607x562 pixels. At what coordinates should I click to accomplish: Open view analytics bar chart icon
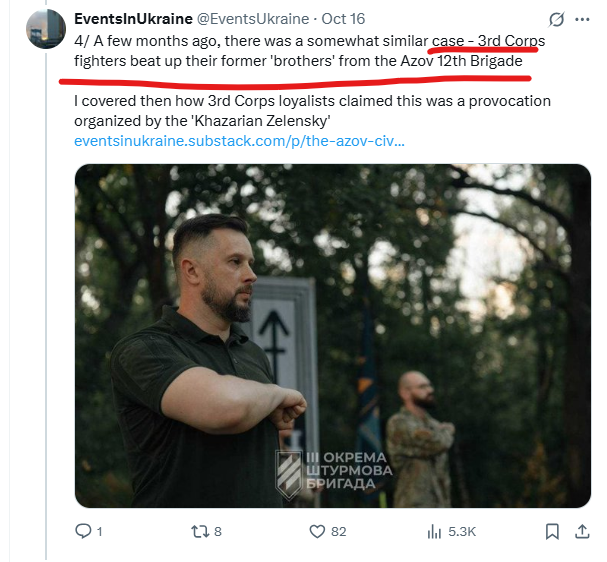[x=433, y=532]
